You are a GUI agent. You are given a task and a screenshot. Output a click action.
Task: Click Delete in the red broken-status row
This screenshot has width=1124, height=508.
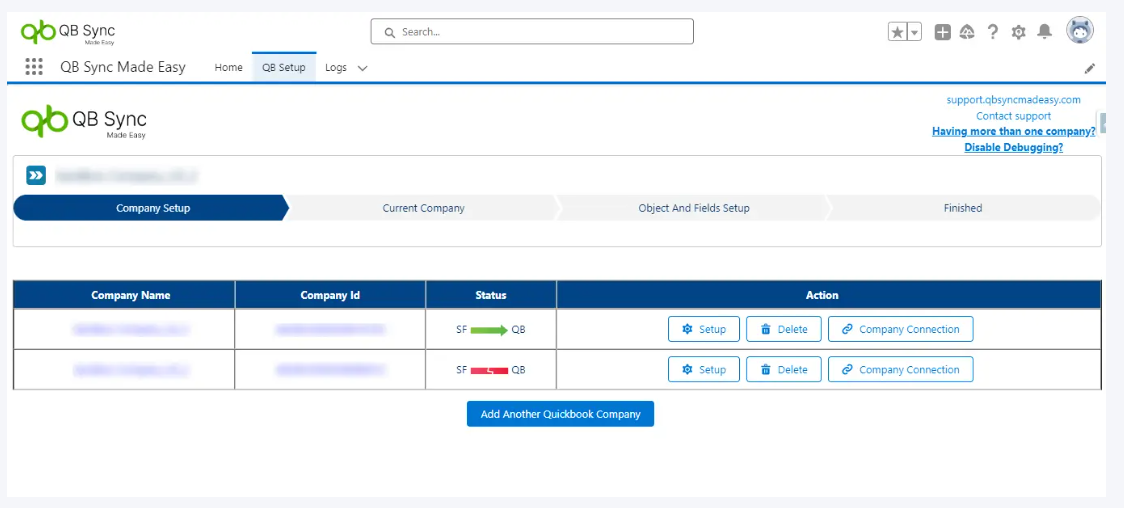pyautogui.click(x=784, y=370)
